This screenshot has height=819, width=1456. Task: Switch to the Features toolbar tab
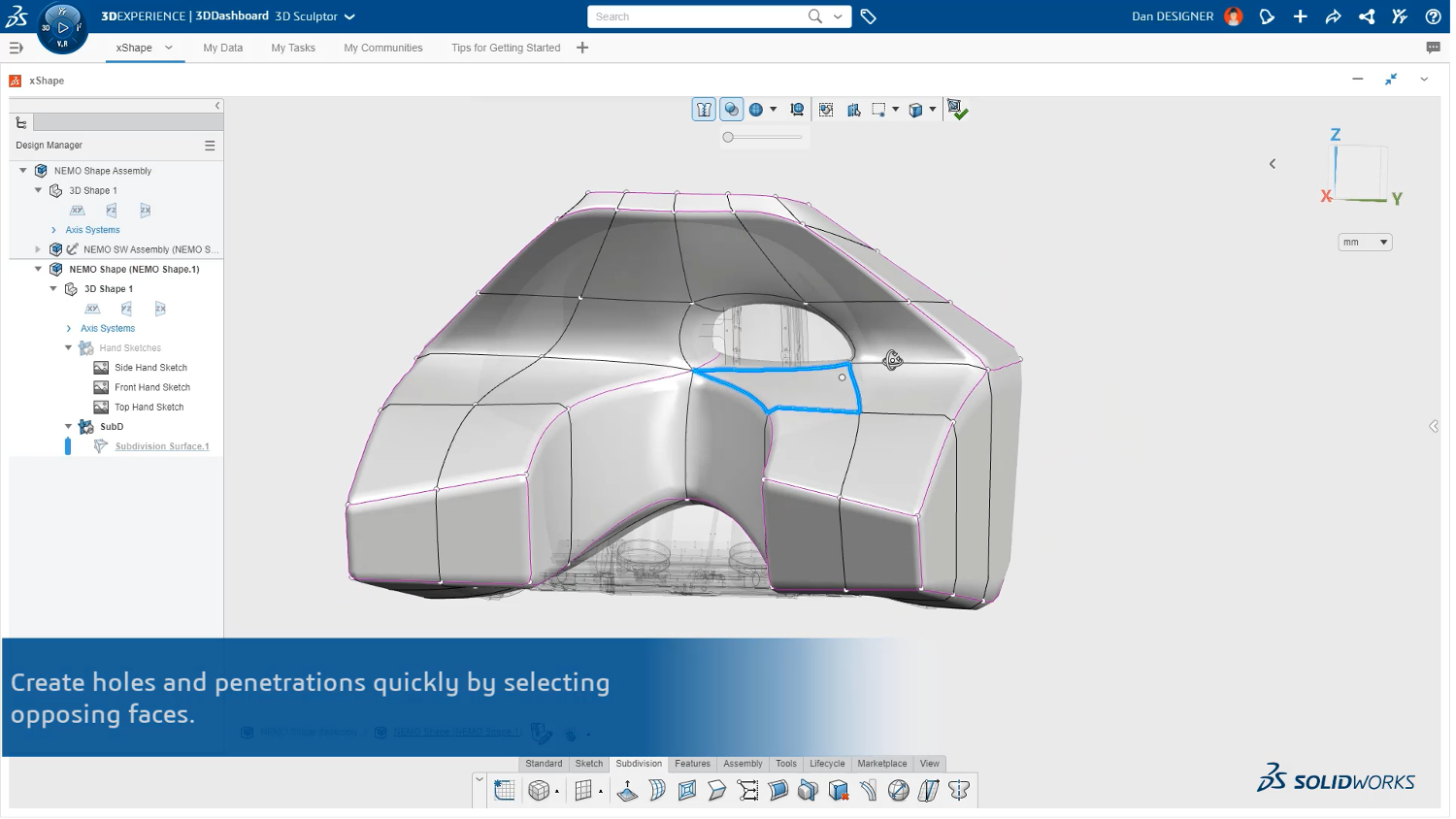(692, 765)
